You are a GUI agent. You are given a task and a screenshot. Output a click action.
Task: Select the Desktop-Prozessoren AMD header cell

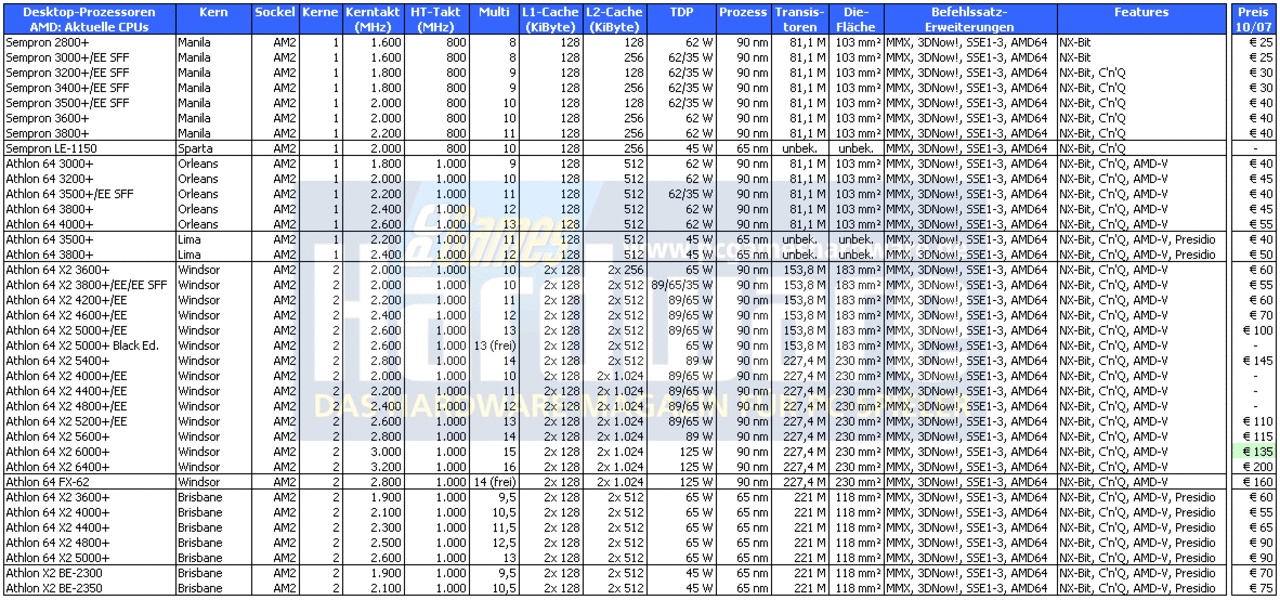(89, 19)
